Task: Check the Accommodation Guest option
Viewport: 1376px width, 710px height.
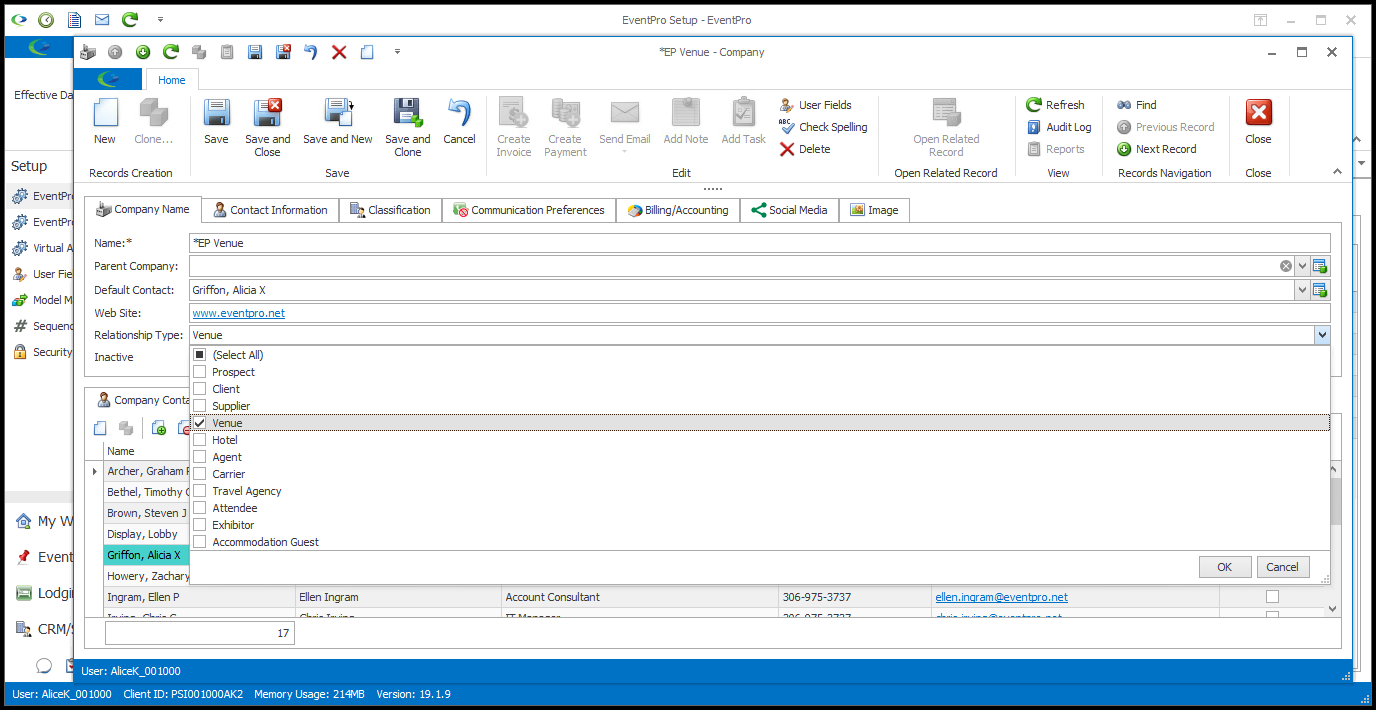Action: click(200, 542)
